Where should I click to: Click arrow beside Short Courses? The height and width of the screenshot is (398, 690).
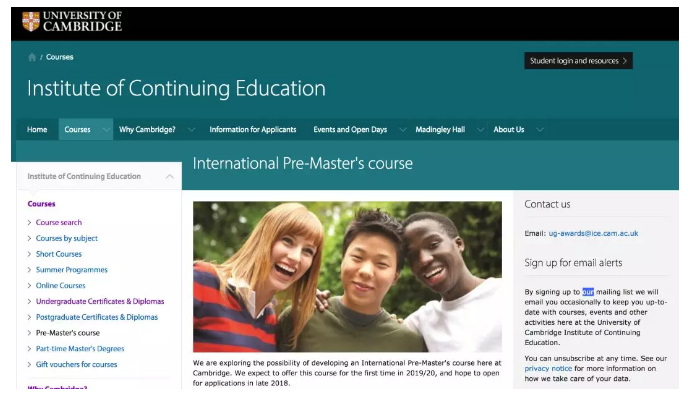pyautogui.click(x=29, y=254)
